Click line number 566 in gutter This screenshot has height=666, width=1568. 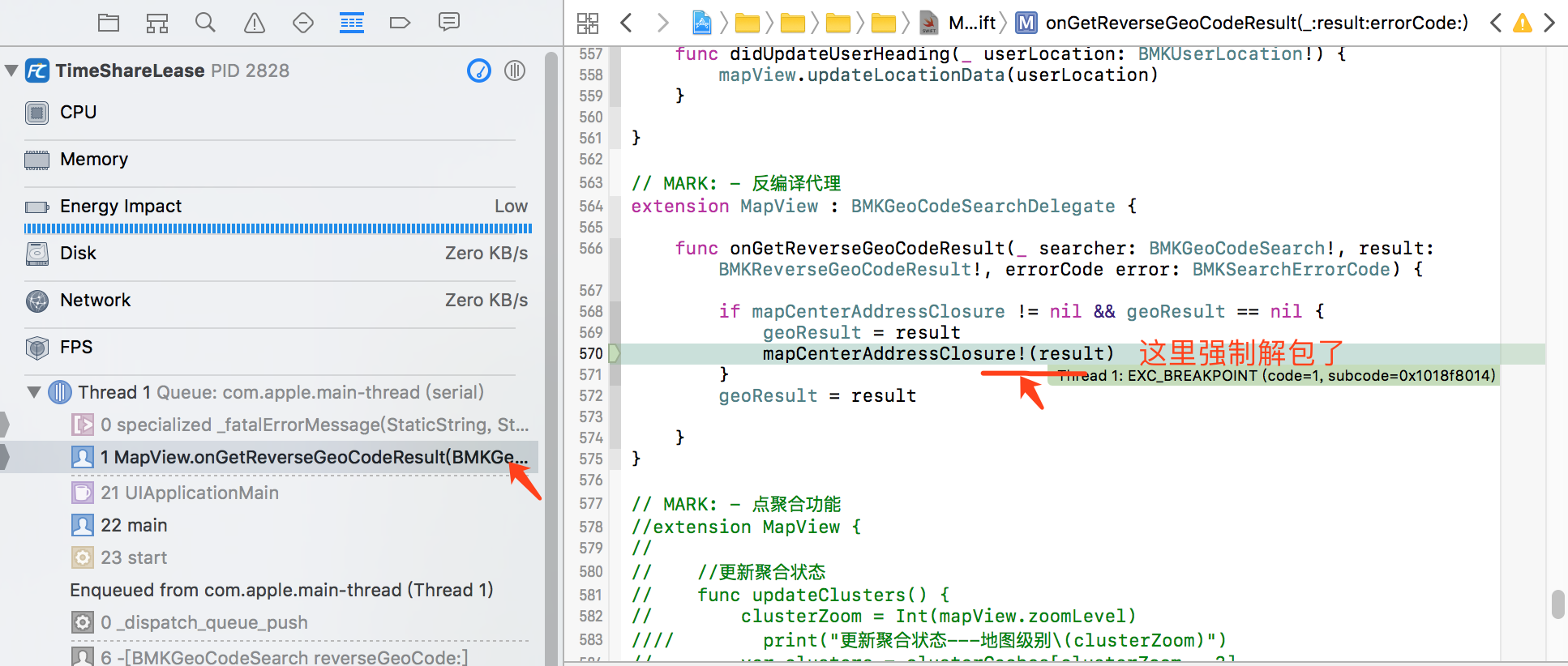coord(591,249)
